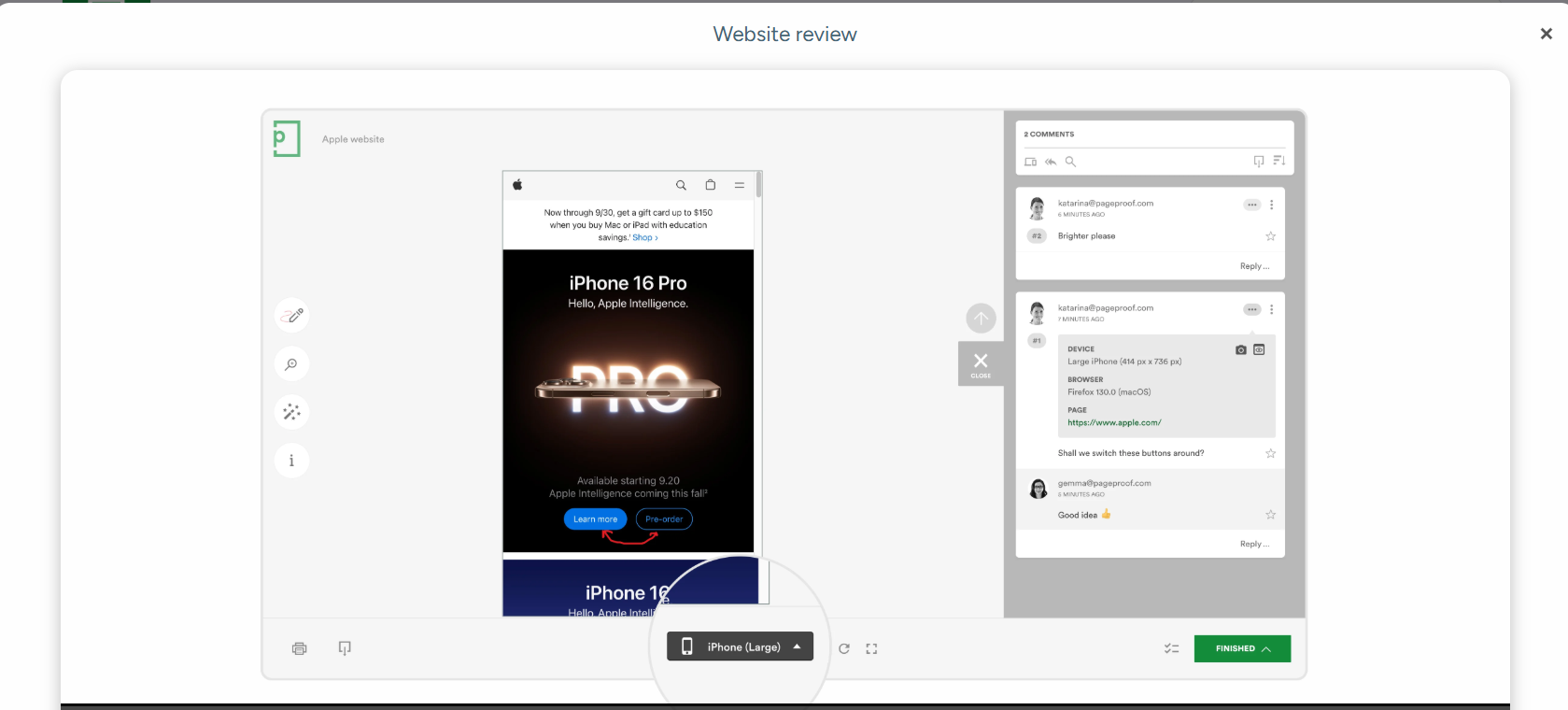This screenshot has width=1568, height=710.
Task: Open kebab menu on comment #1
Action: (1271, 309)
